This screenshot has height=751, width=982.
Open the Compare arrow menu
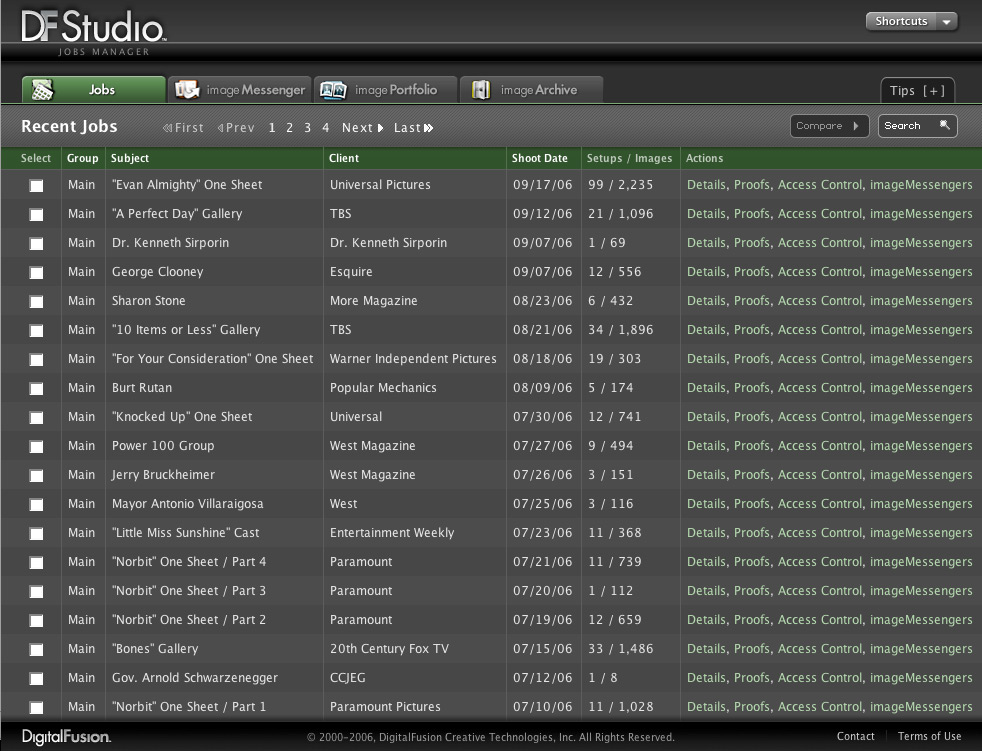coord(856,126)
